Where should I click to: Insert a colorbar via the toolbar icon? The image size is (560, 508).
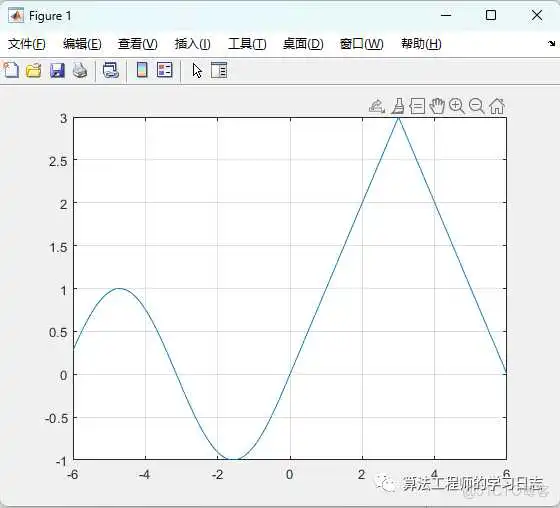point(142,70)
